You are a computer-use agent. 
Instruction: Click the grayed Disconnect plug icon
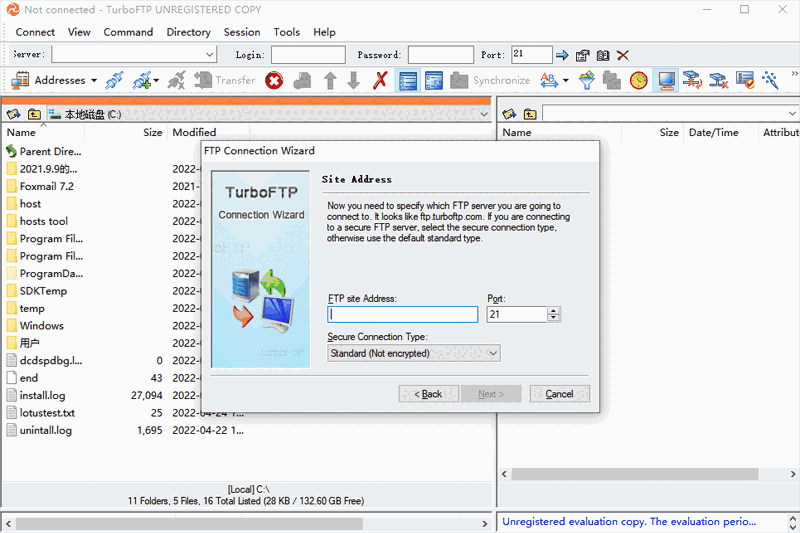(177, 81)
